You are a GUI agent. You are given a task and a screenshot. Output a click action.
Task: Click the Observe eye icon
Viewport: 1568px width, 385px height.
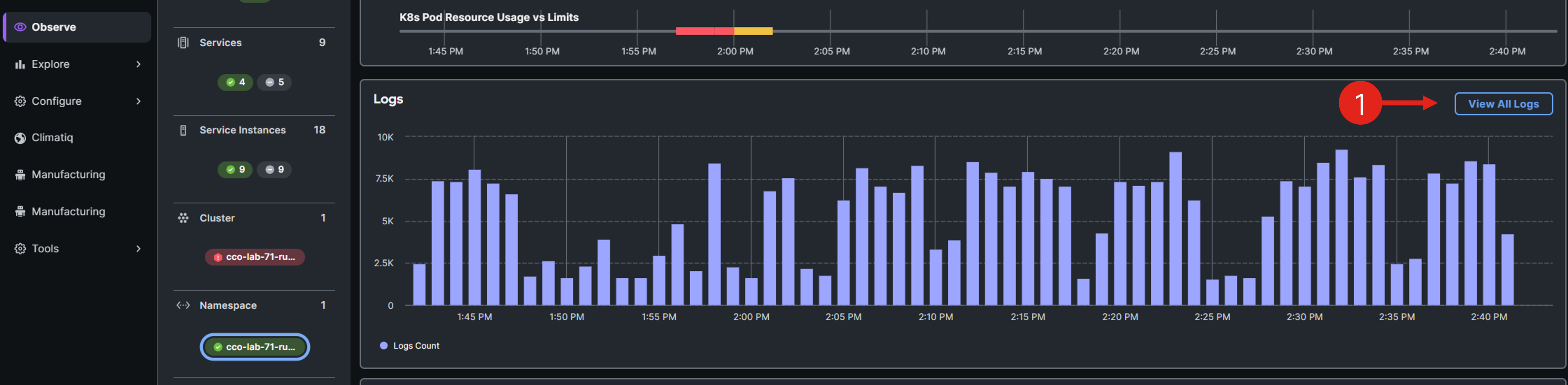(x=20, y=27)
